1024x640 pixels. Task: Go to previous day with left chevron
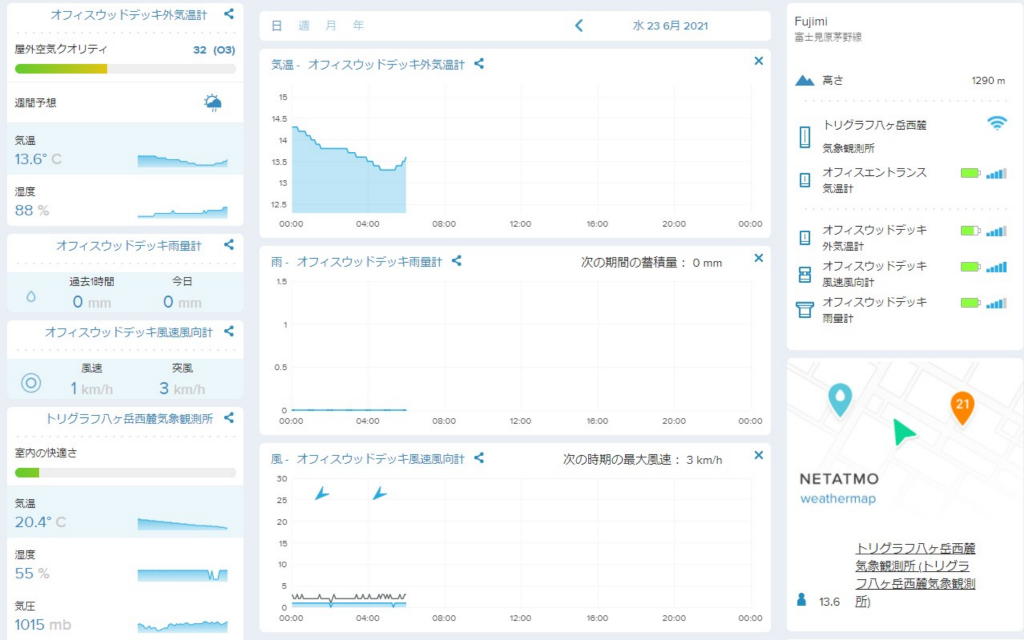coord(579,26)
